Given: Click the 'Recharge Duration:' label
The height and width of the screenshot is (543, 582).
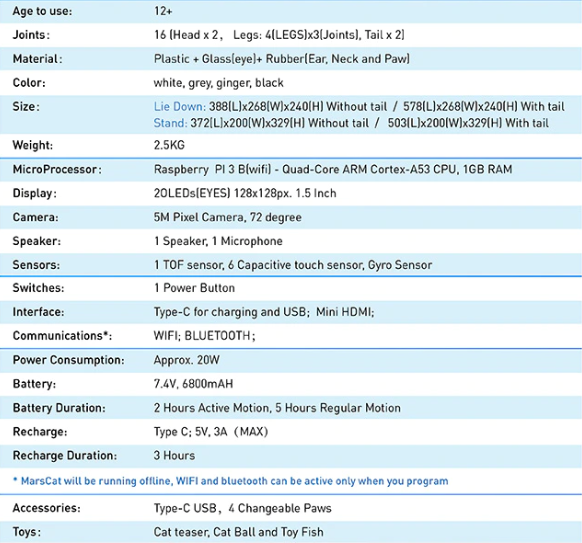Looking at the screenshot, I should pos(65,456).
